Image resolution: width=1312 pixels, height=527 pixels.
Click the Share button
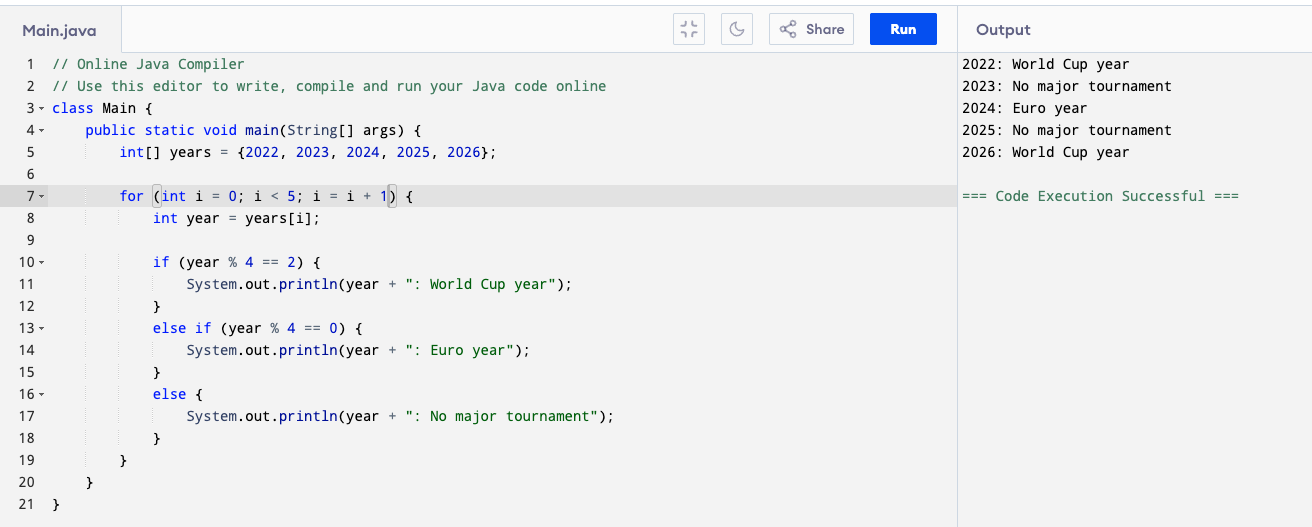pyautogui.click(x=811, y=29)
